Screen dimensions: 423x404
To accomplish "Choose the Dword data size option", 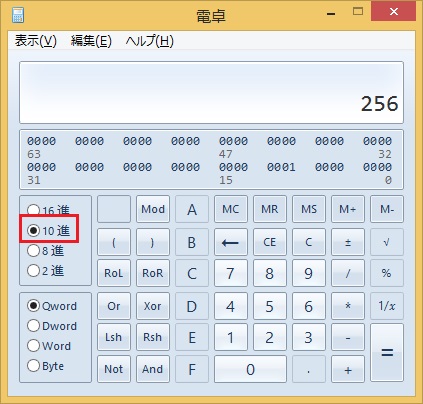I will click(x=52, y=326).
